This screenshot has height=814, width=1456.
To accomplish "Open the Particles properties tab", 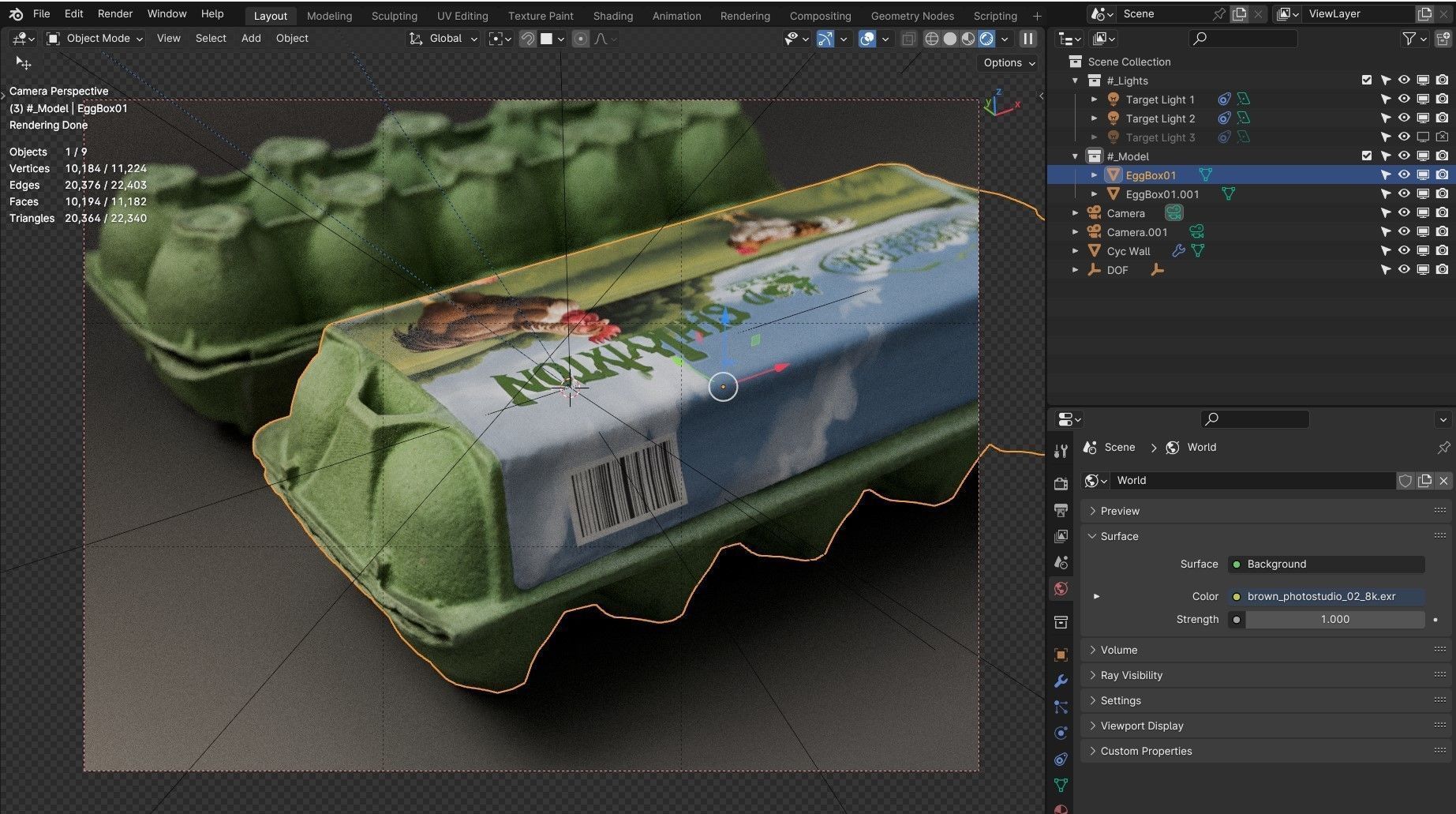I will (x=1061, y=707).
